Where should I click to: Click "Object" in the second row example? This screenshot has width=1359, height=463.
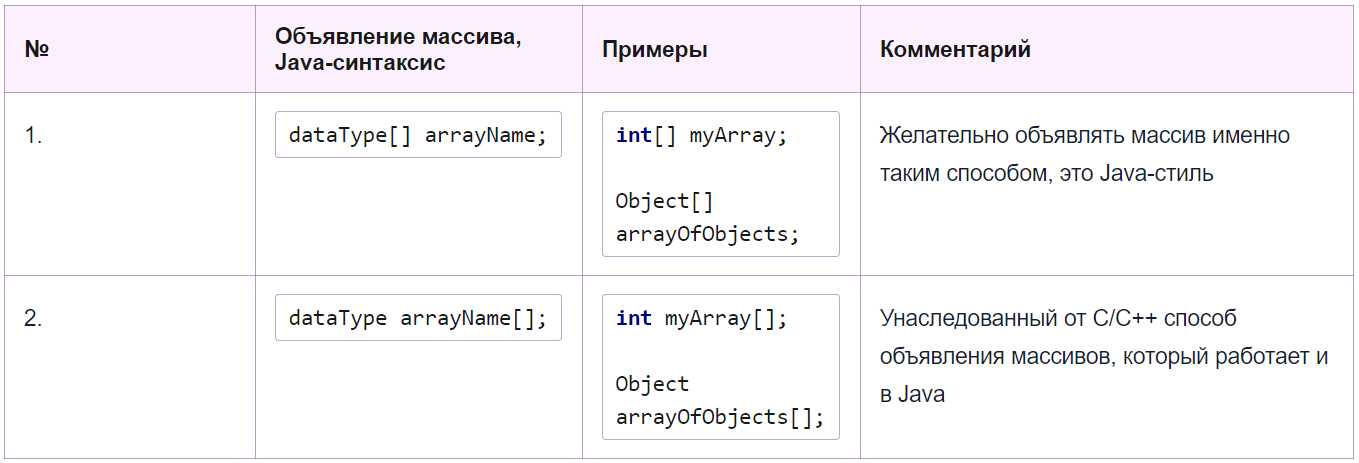pyautogui.click(x=652, y=384)
